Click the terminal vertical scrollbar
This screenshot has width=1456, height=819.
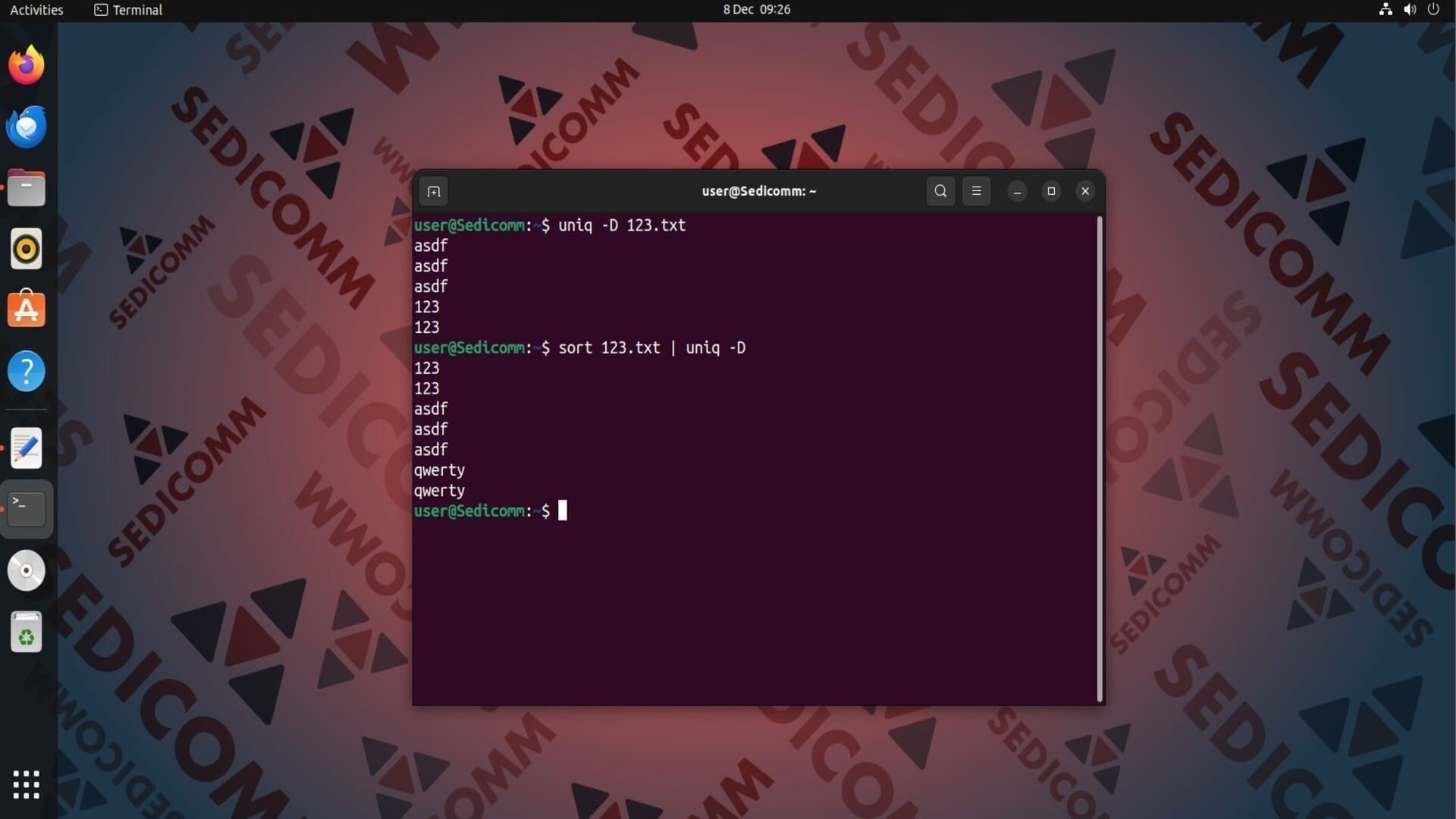coord(1100,459)
